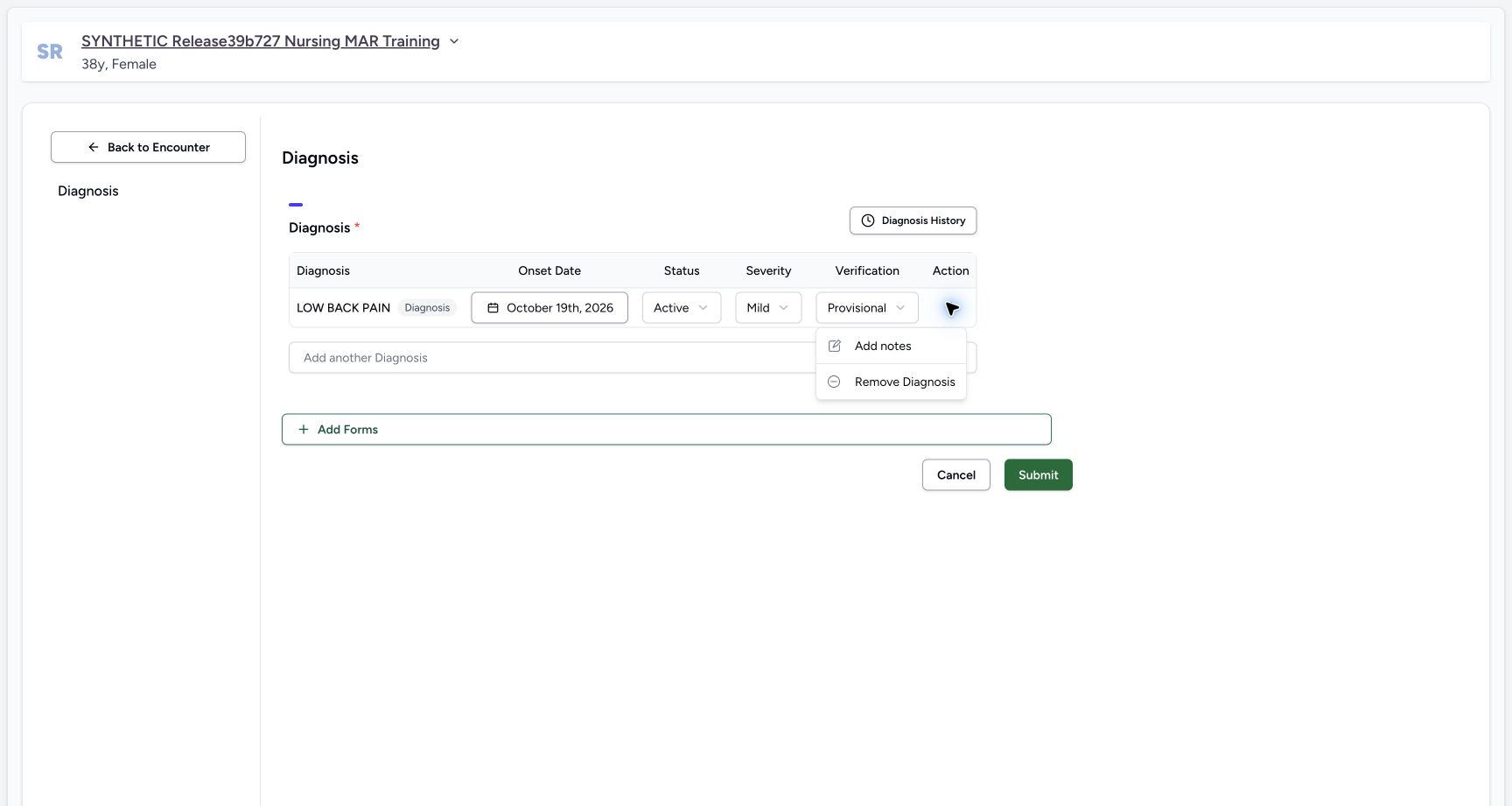Image resolution: width=1512 pixels, height=806 pixels.
Task: Click the notes pencil icon in menu
Action: click(835, 347)
